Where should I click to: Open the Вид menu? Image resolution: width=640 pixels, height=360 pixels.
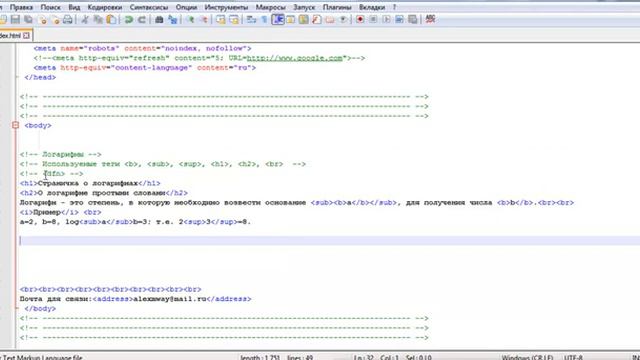[x=74, y=7]
